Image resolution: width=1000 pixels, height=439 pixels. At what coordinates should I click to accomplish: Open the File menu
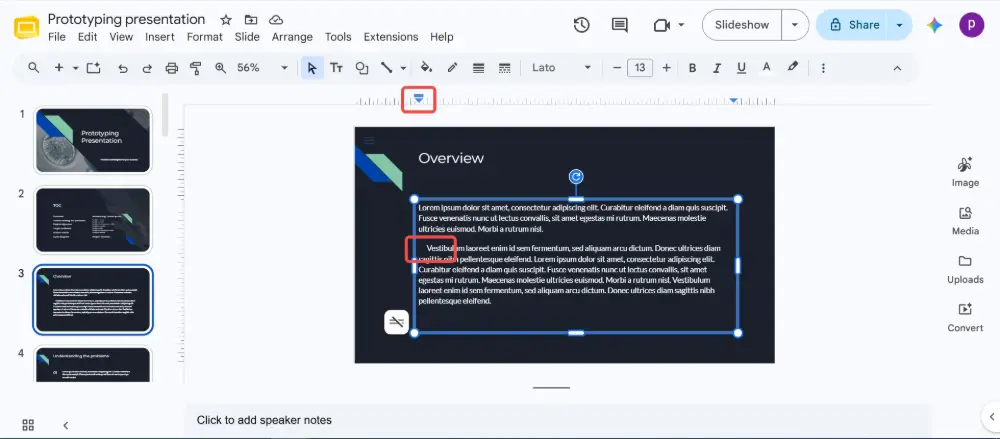57,37
